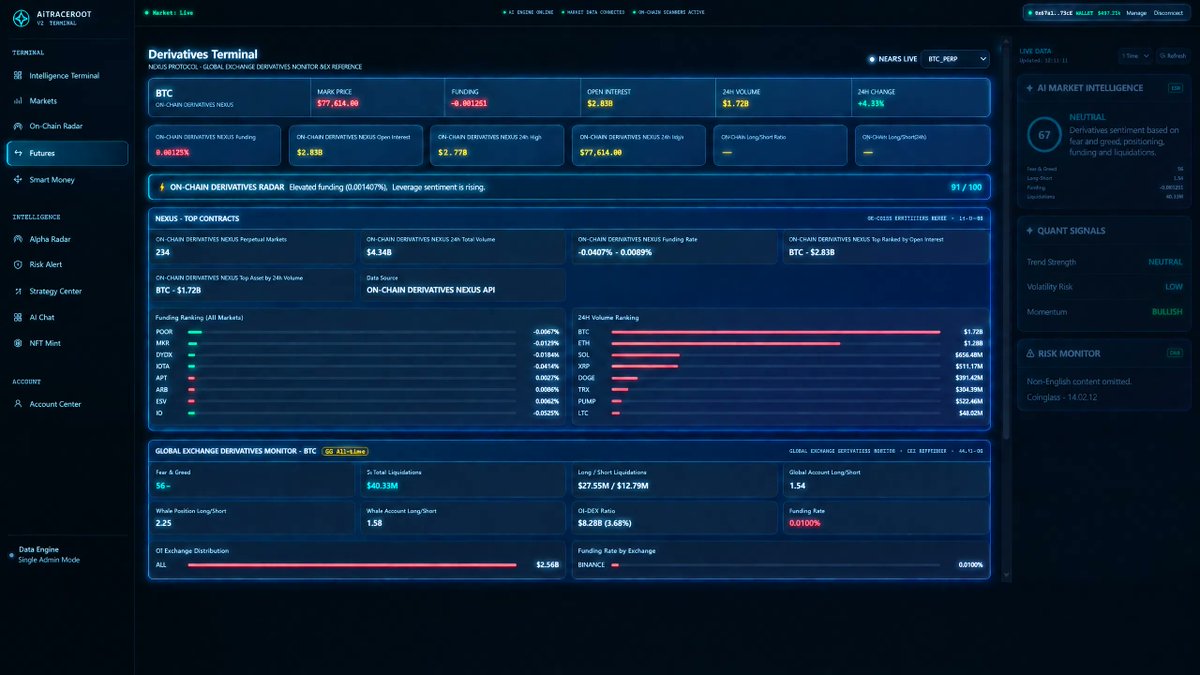This screenshot has width=1200, height=675.
Task: Click the BTC 24H volume ranking bar
Action: pyautogui.click(x=776, y=331)
